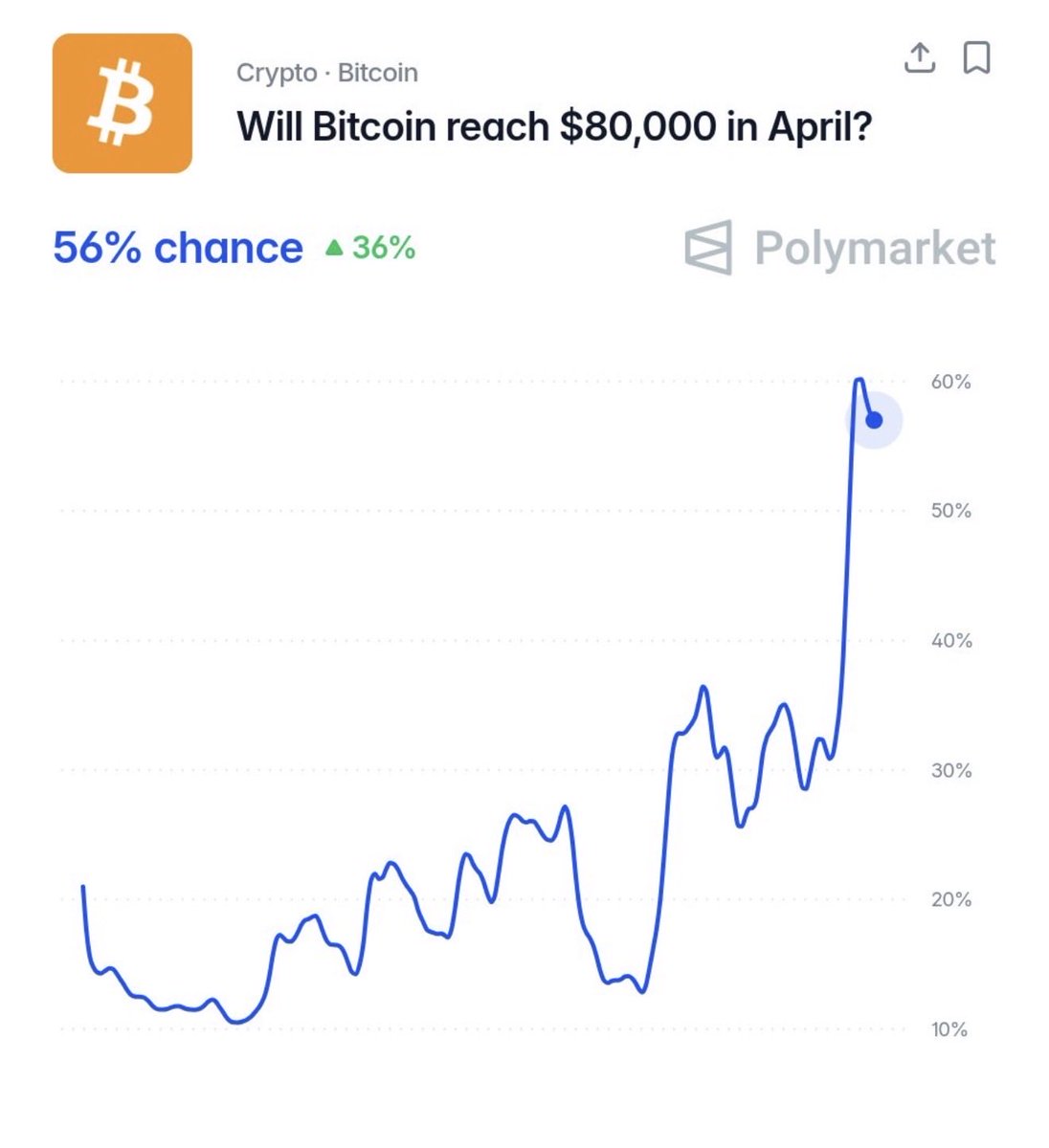Click the 60% y-axis label

950,382
